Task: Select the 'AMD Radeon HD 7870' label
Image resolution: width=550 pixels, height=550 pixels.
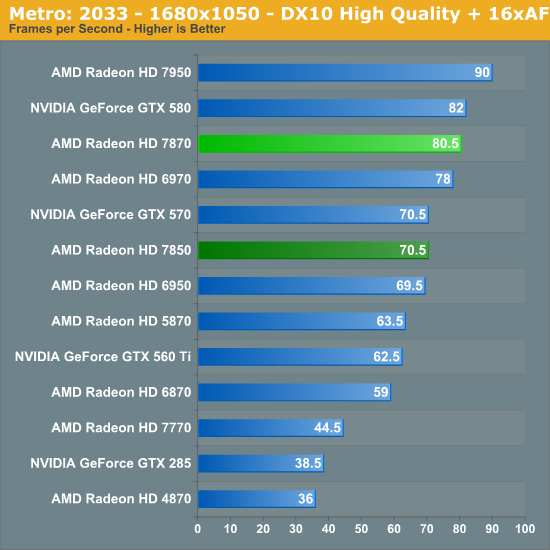Action: pyautogui.click(x=121, y=143)
